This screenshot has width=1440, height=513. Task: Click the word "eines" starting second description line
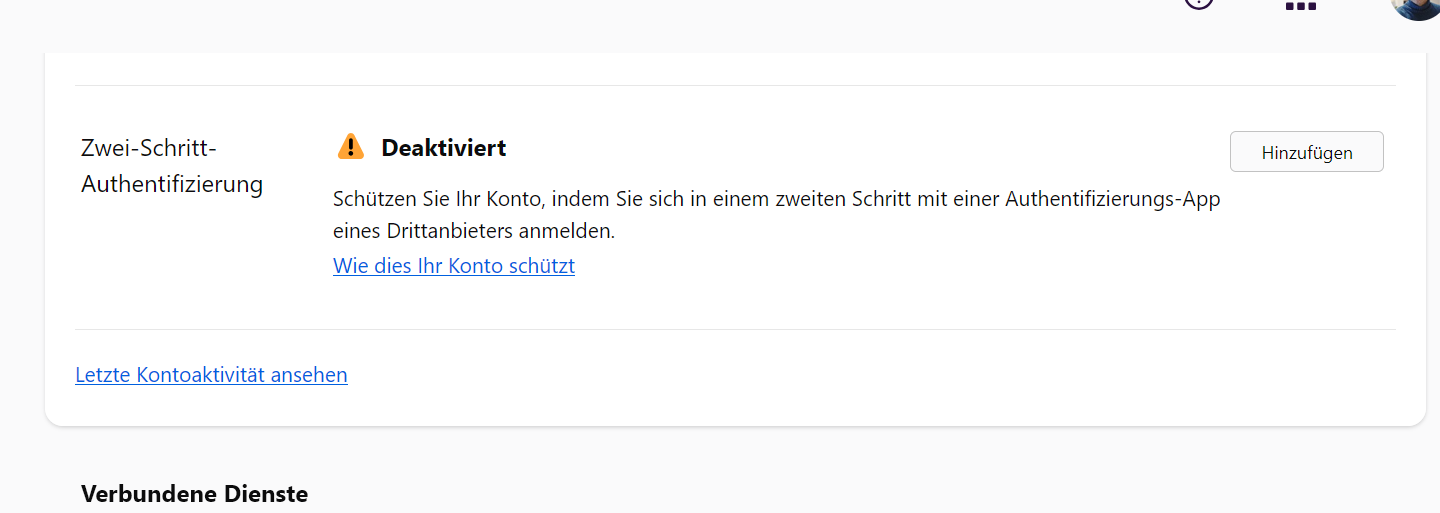[356, 231]
